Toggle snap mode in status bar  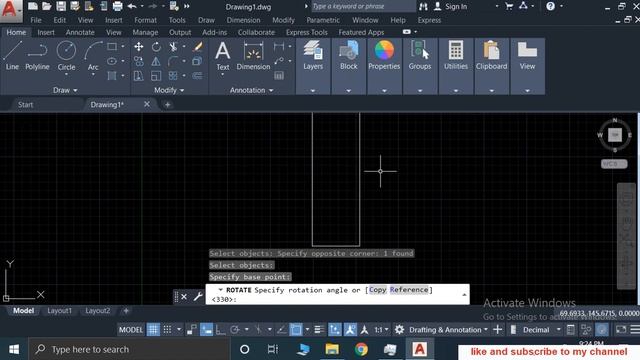[x=167, y=330]
